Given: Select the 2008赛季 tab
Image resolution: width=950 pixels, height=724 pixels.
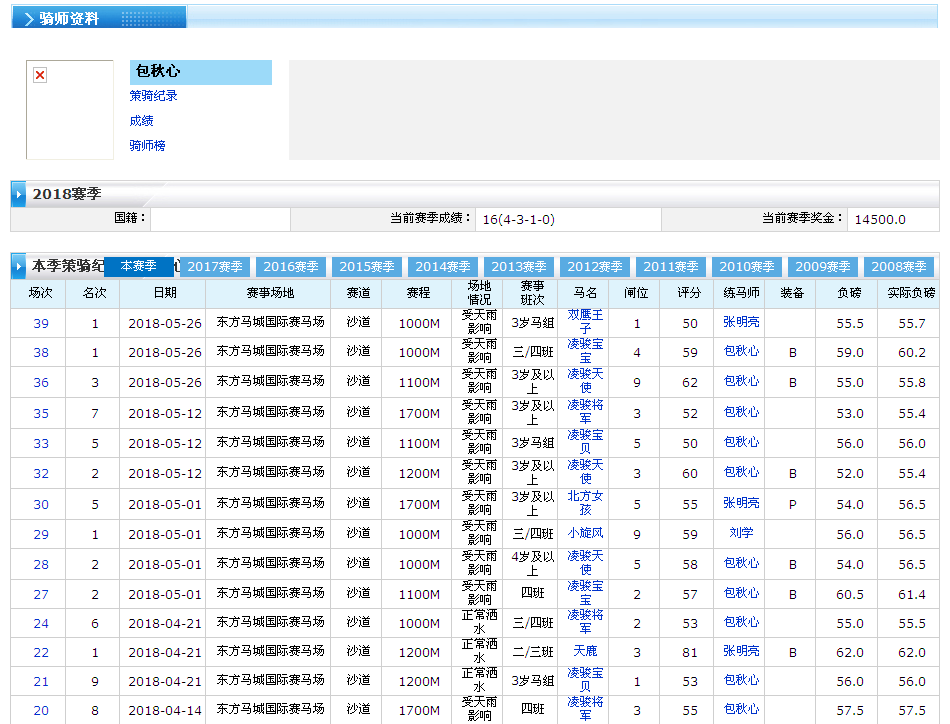Looking at the screenshot, I should click(899, 267).
